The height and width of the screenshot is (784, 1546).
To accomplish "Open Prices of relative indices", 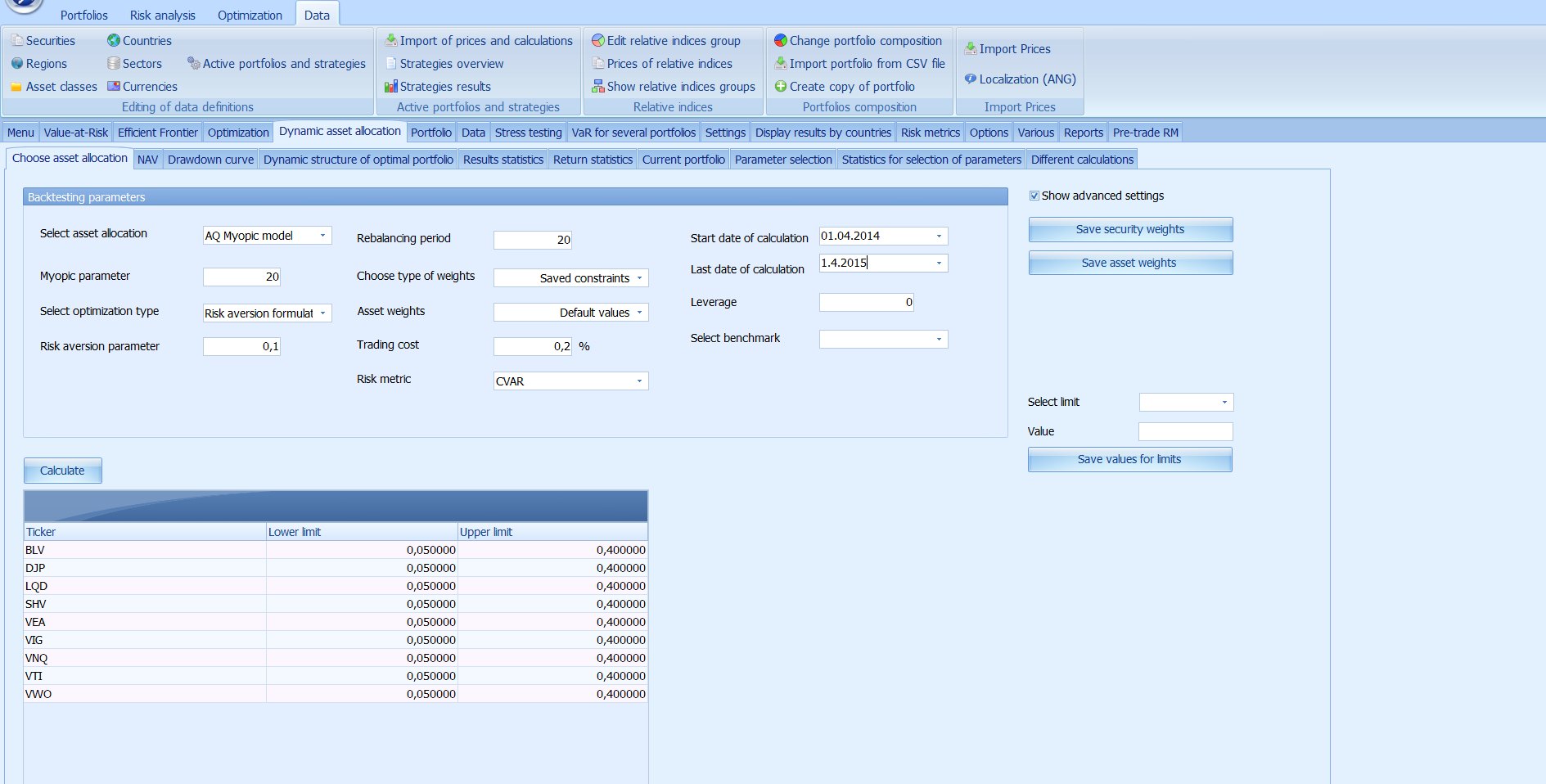I will coord(662,64).
